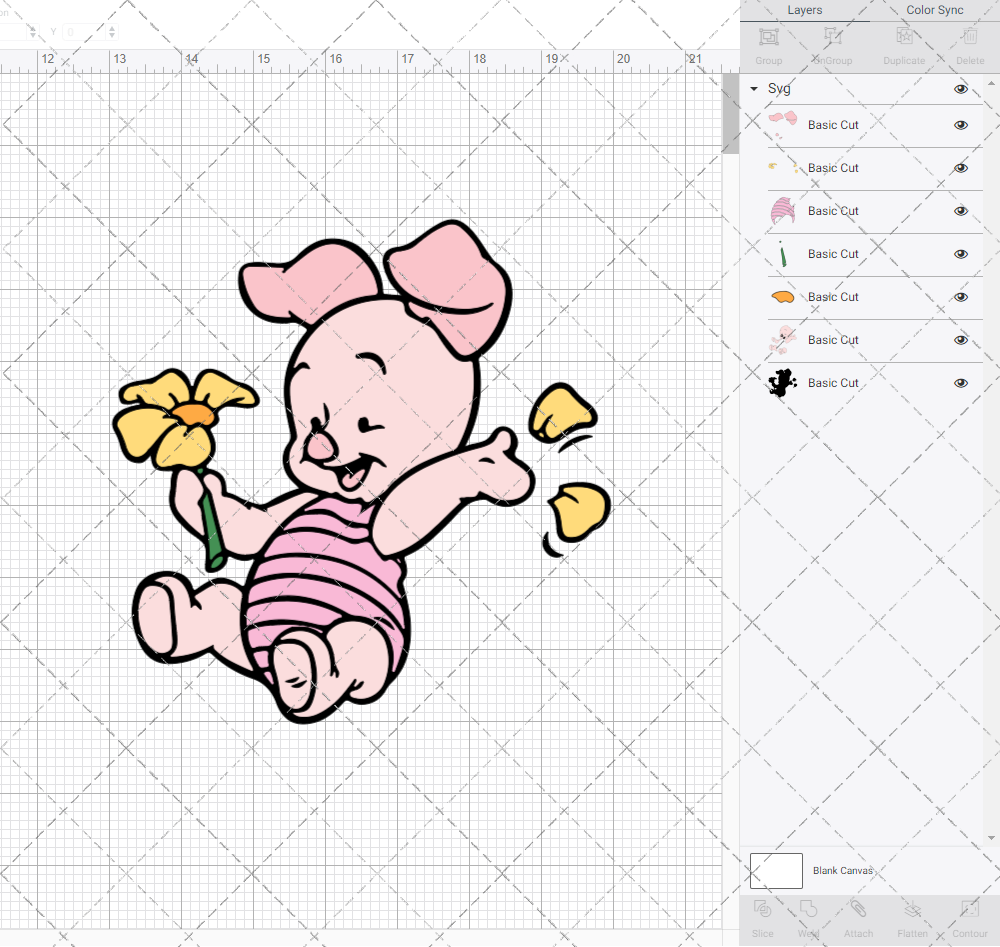
Task: Toggle visibility of the Svg group
Action: click(x=960, y=89)
